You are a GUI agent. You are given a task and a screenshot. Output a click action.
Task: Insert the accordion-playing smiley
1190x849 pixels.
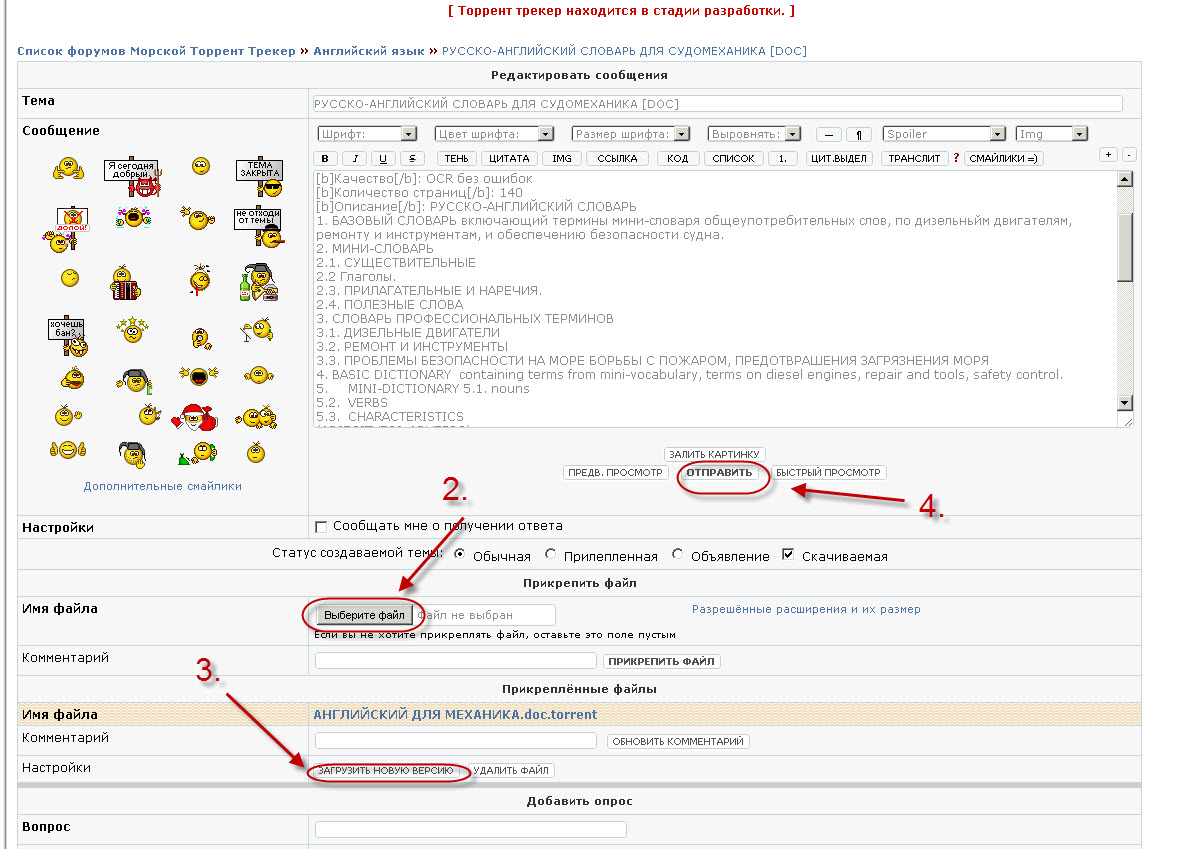pos(124,284)
